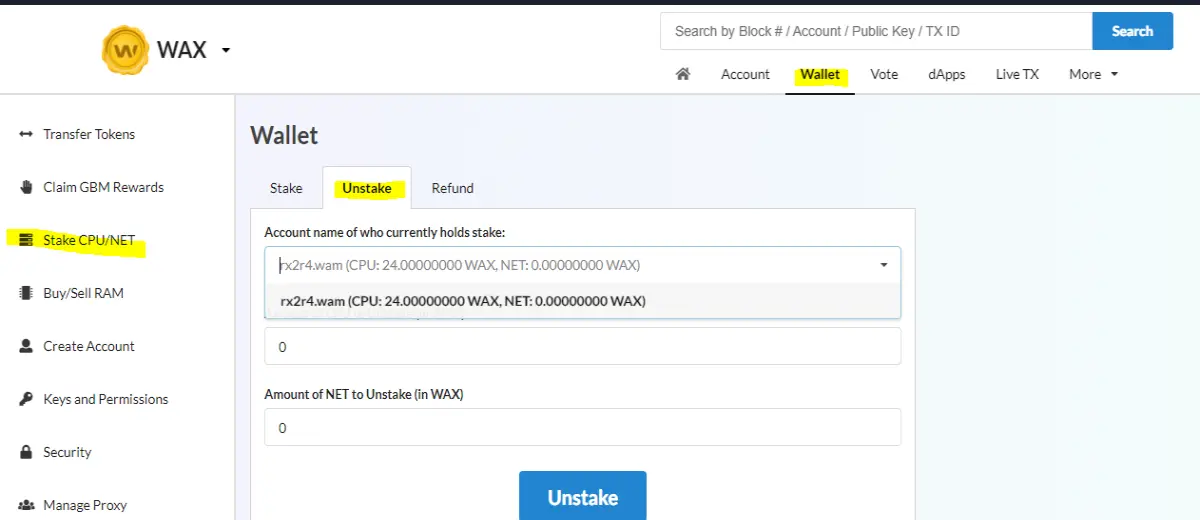This screenshot has width=1200, height=520.
Task: Click the Keys and Permissions key icon
Action: (26, 399)
